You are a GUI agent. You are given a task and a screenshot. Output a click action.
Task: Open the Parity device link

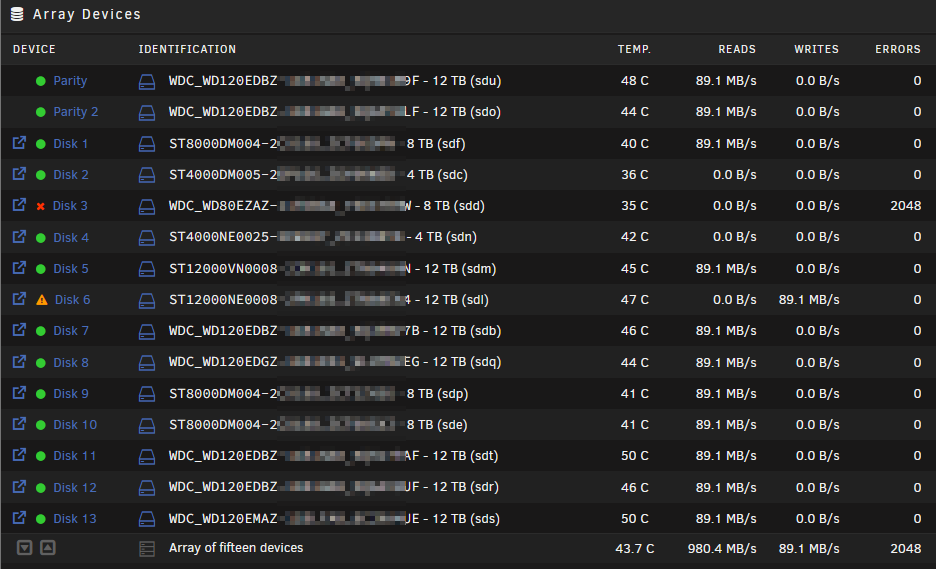pos(70,81)
